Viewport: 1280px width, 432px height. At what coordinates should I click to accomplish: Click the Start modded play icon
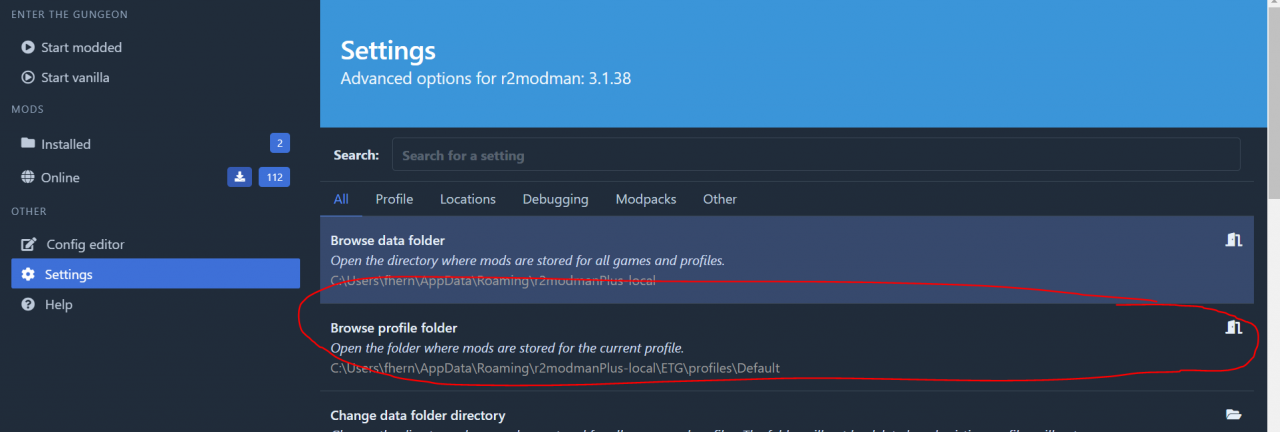(28, 47)
